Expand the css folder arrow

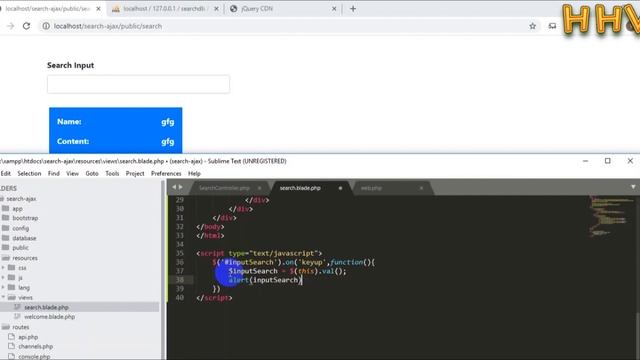coord(3,268)
